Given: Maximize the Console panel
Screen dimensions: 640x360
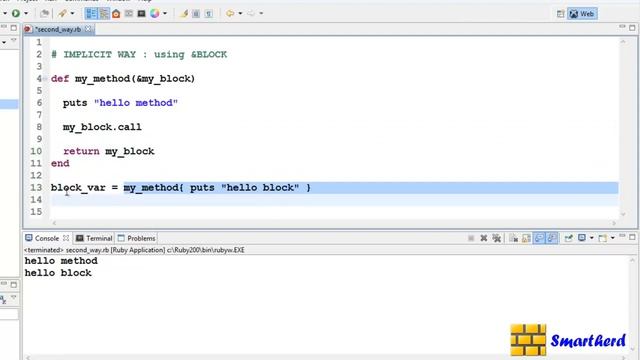Looking at the screenshot, I should (632, 237).
